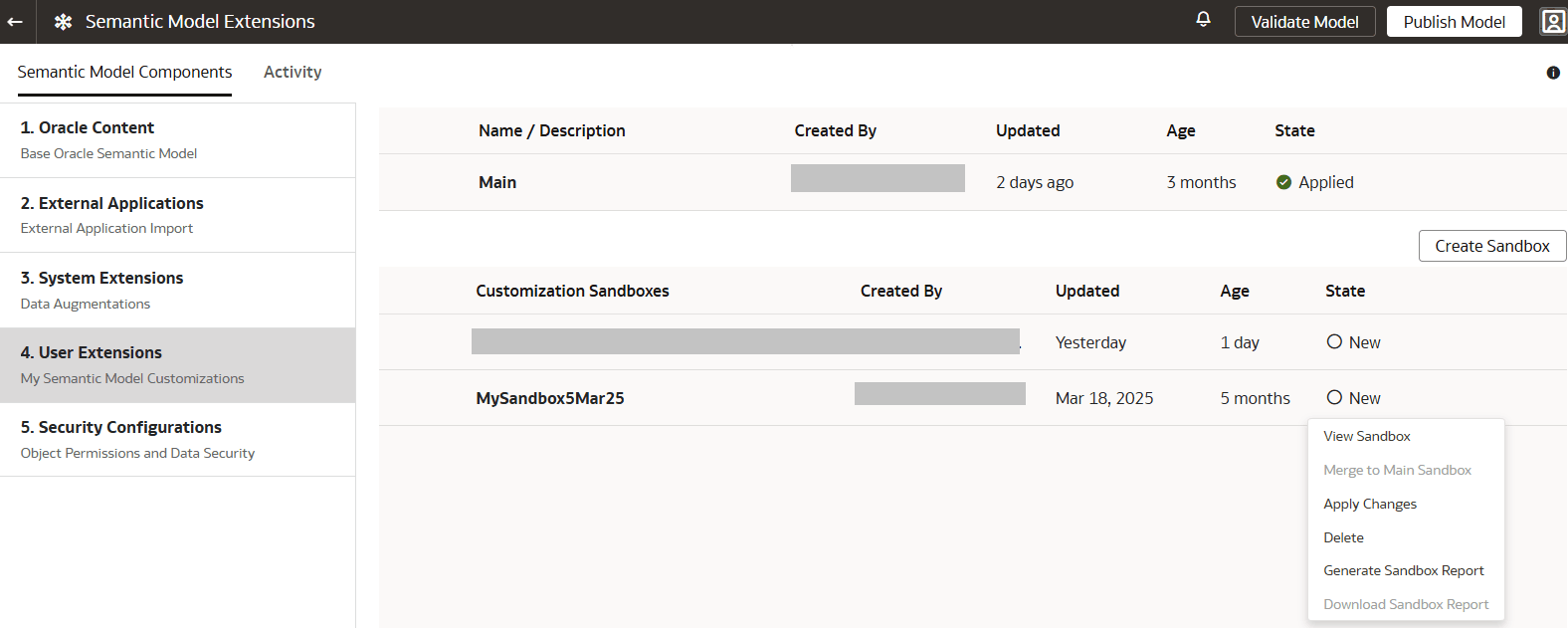Click the green Applied status icon
This screenshot has height=628, width=1568.
1283,182
